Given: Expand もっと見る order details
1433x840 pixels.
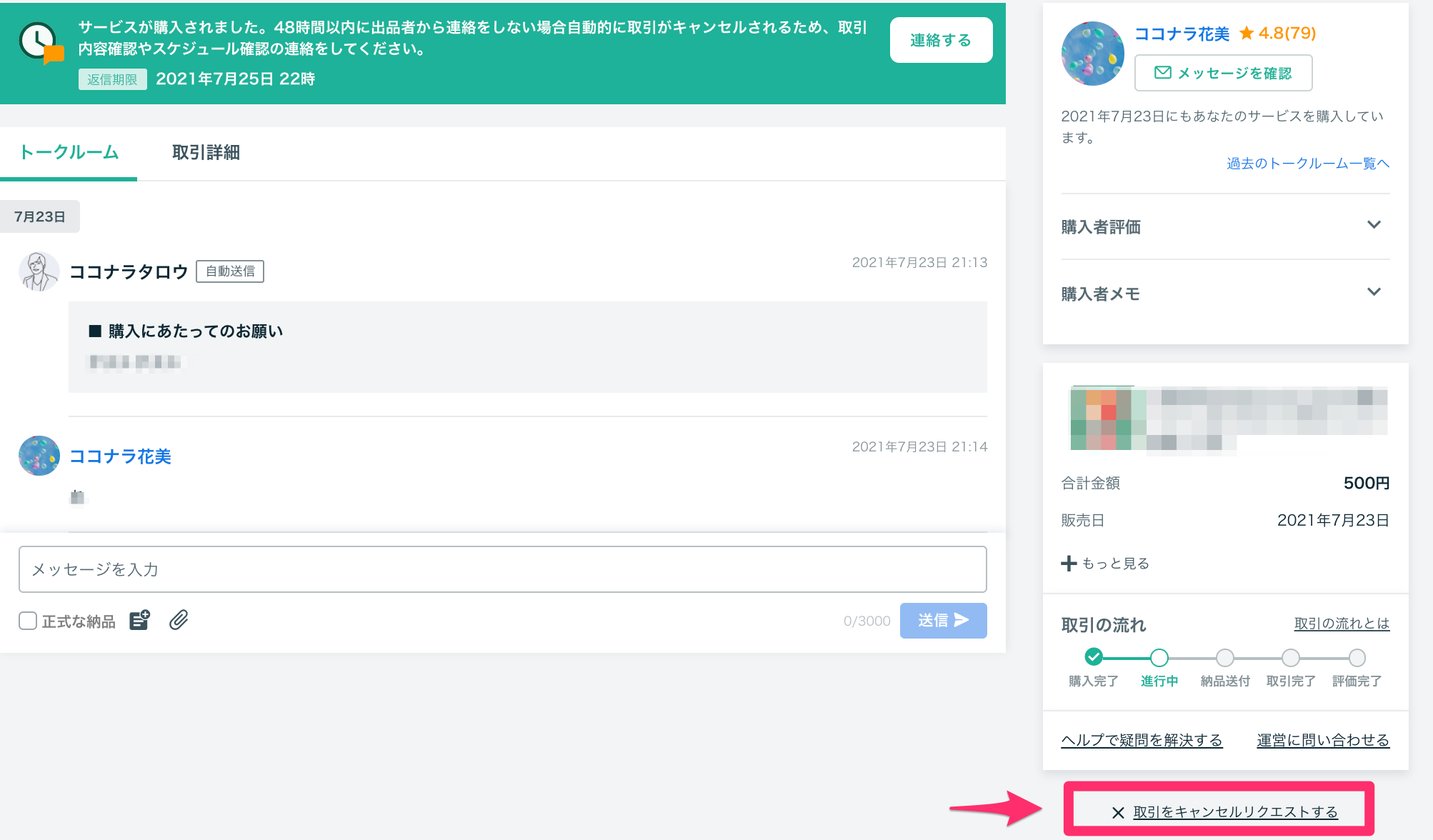Looking at the screenshot, I should [x=1105, y=564].
